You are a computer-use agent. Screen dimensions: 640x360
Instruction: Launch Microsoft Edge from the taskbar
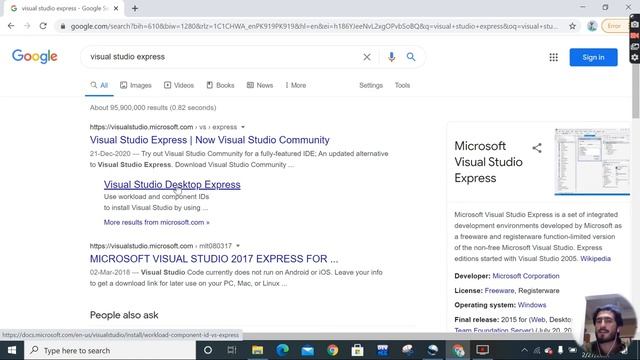point(282,350)
